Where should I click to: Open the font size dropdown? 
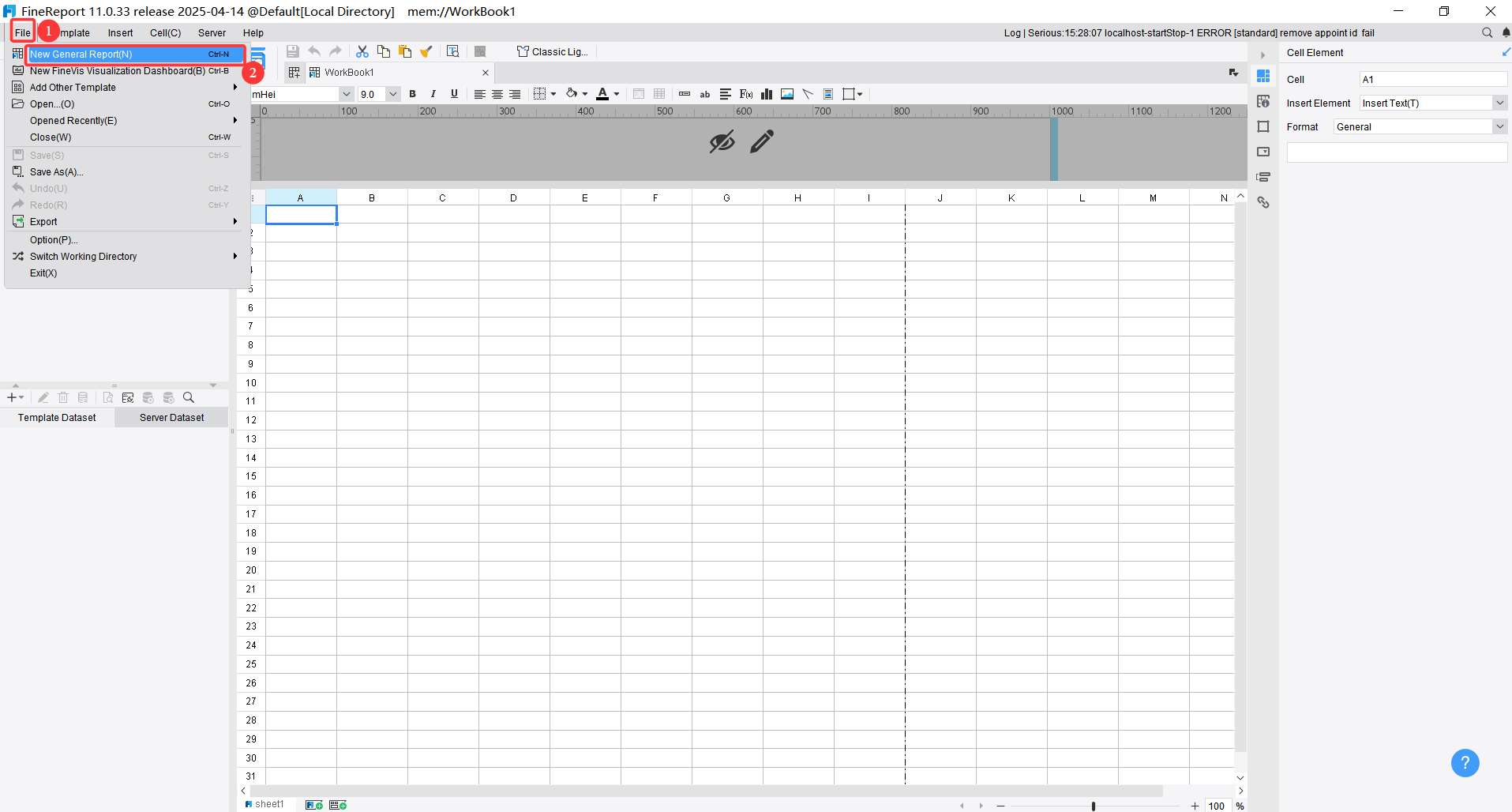(393, 94)
